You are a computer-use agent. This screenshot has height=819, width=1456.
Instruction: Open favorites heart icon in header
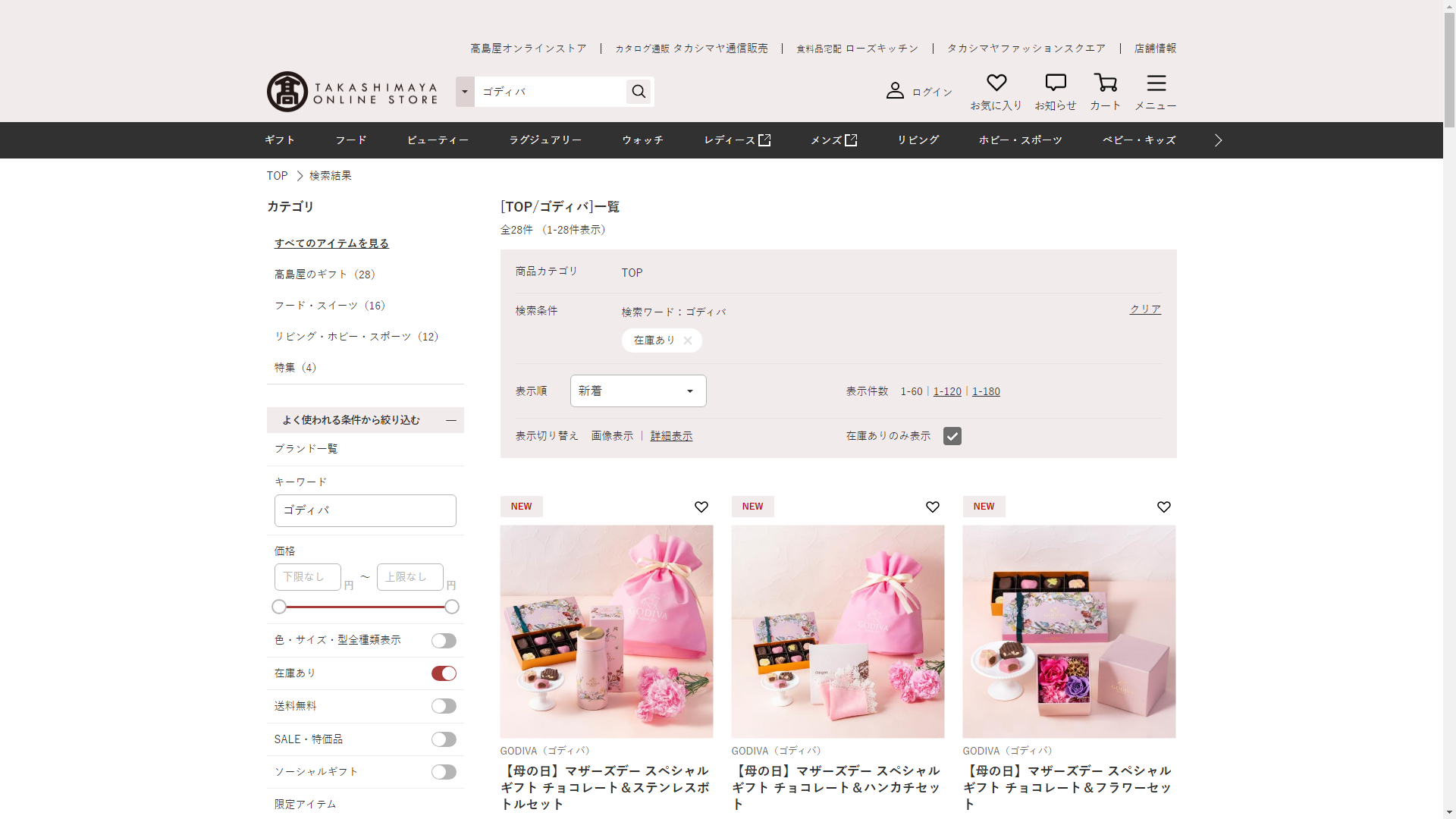coord(996,83)
